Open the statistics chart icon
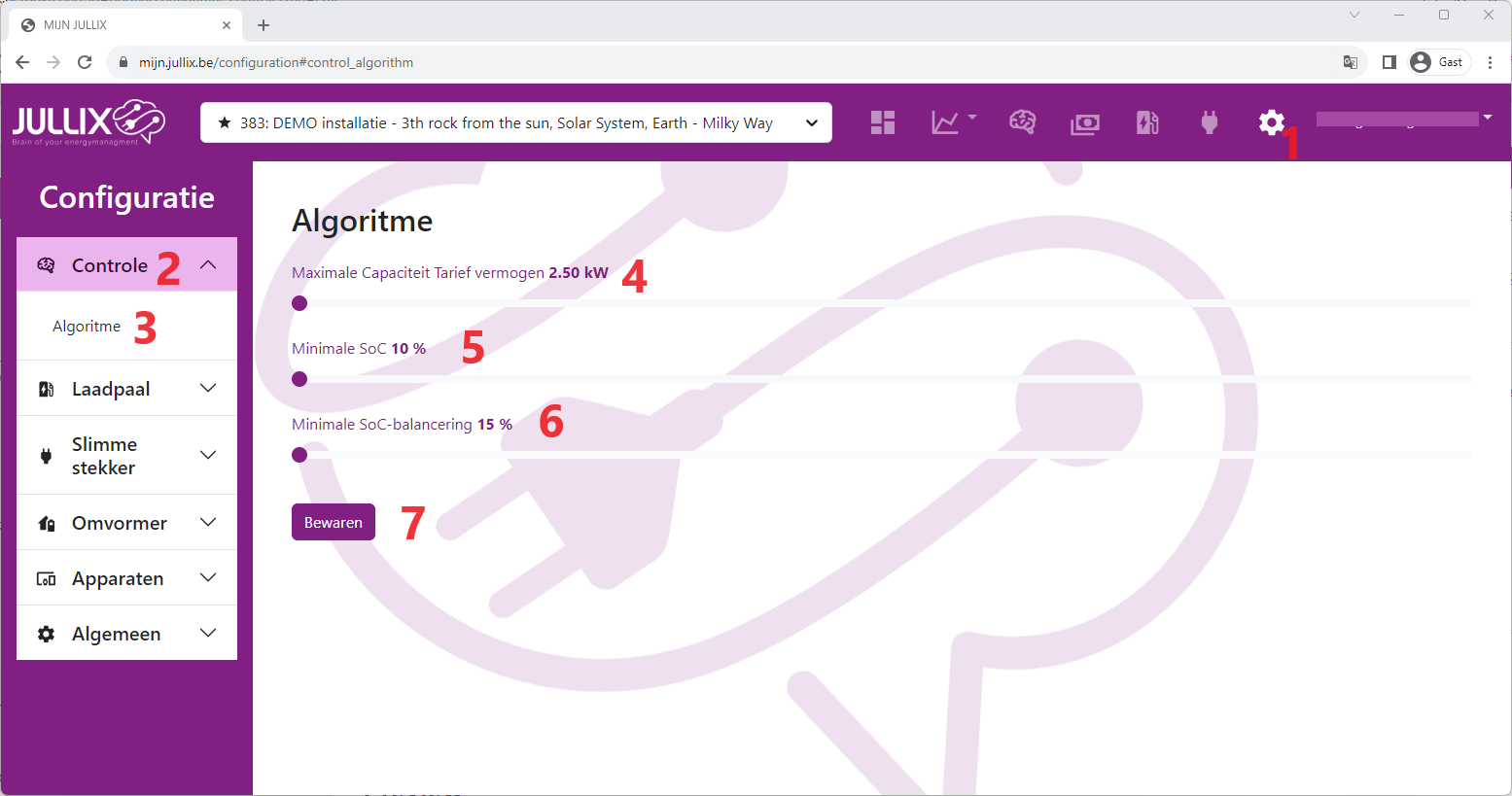Image resolution: width=1512 pixels, height=796 pixels. (x=946, y=122)
